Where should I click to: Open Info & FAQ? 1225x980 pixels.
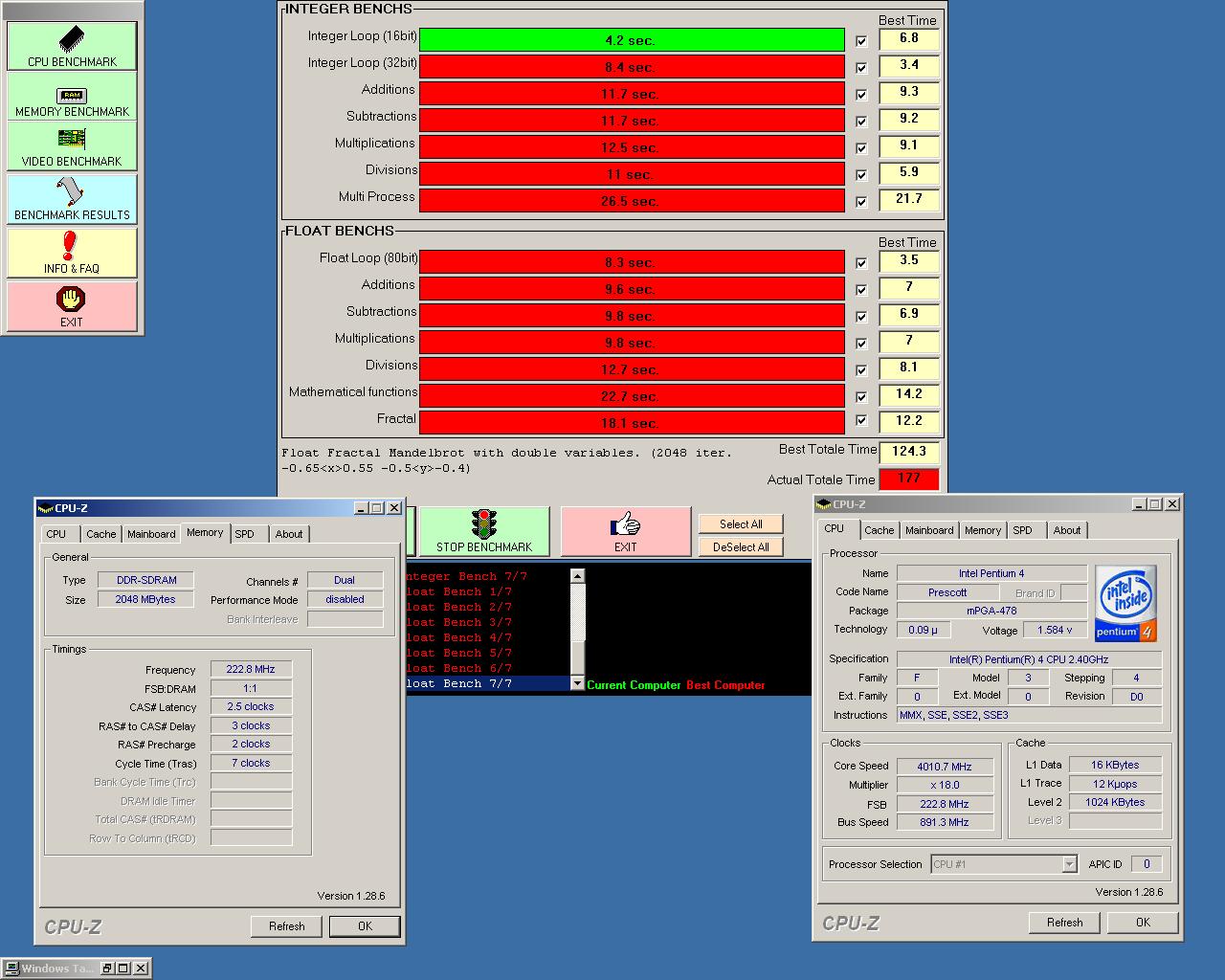72,253
